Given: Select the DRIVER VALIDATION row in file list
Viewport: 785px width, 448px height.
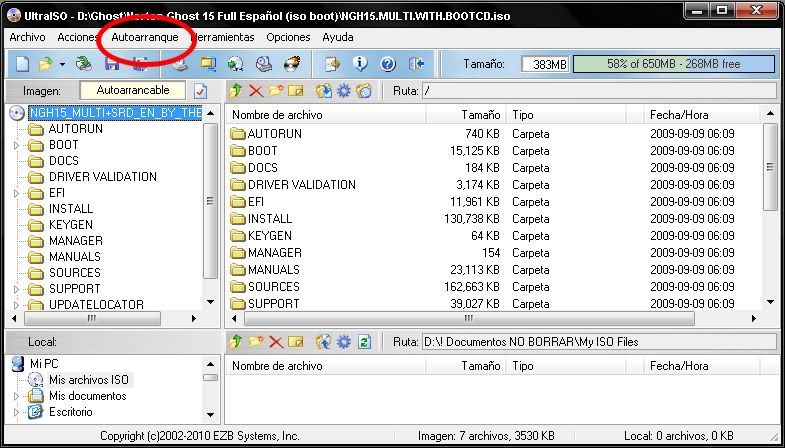Looking at the screenshot, I should (493, 185).
